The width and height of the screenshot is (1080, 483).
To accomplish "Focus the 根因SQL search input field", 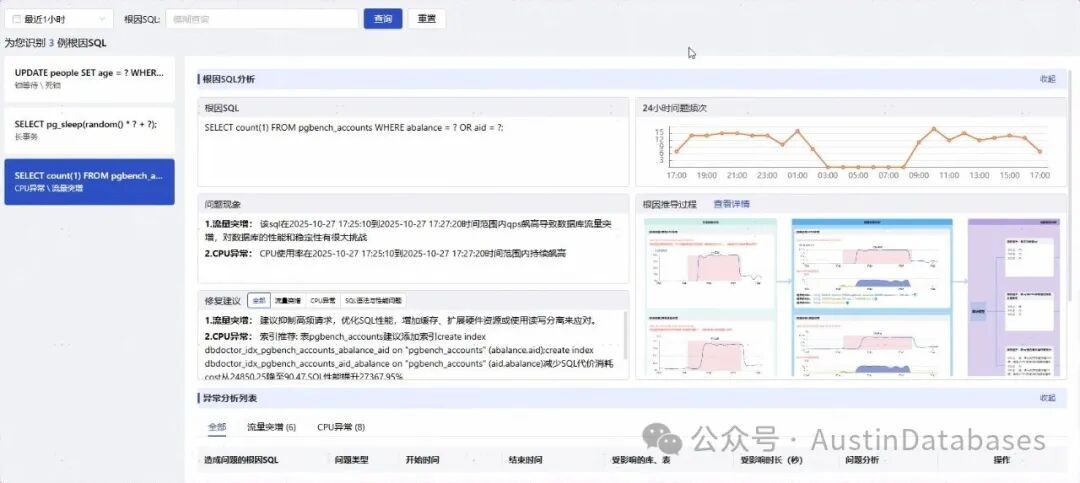I will (261, 19).
